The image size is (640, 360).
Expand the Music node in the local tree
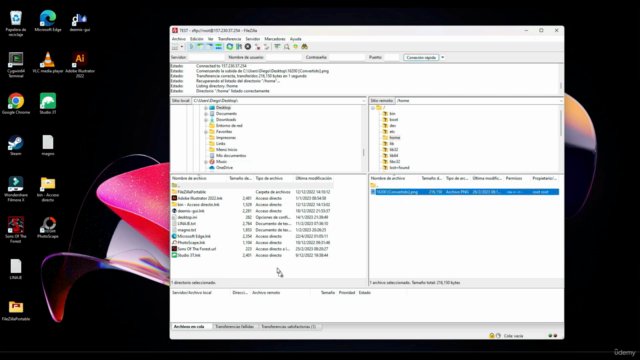click(x=206, y=162)
